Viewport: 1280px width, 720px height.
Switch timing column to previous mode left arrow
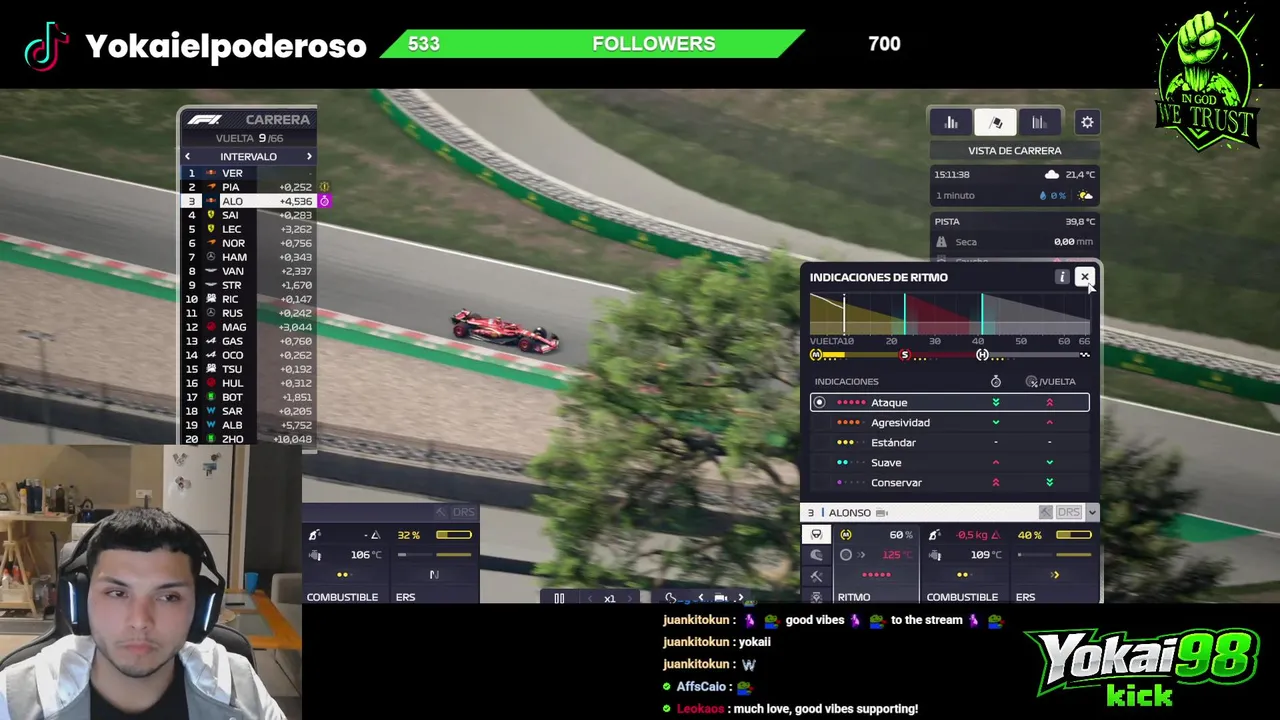coord(187,157)
